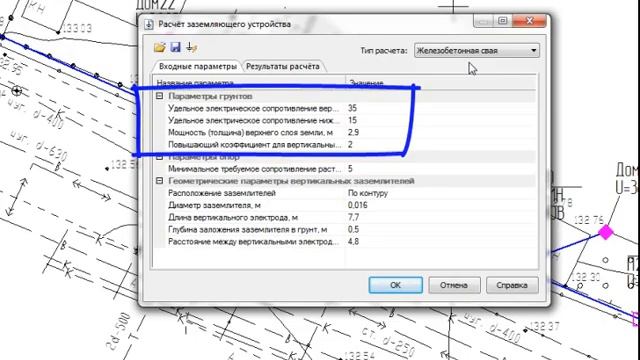Switch to Входные параметры tab
This screenshot has width=640, height=360.
pos(197,66)
